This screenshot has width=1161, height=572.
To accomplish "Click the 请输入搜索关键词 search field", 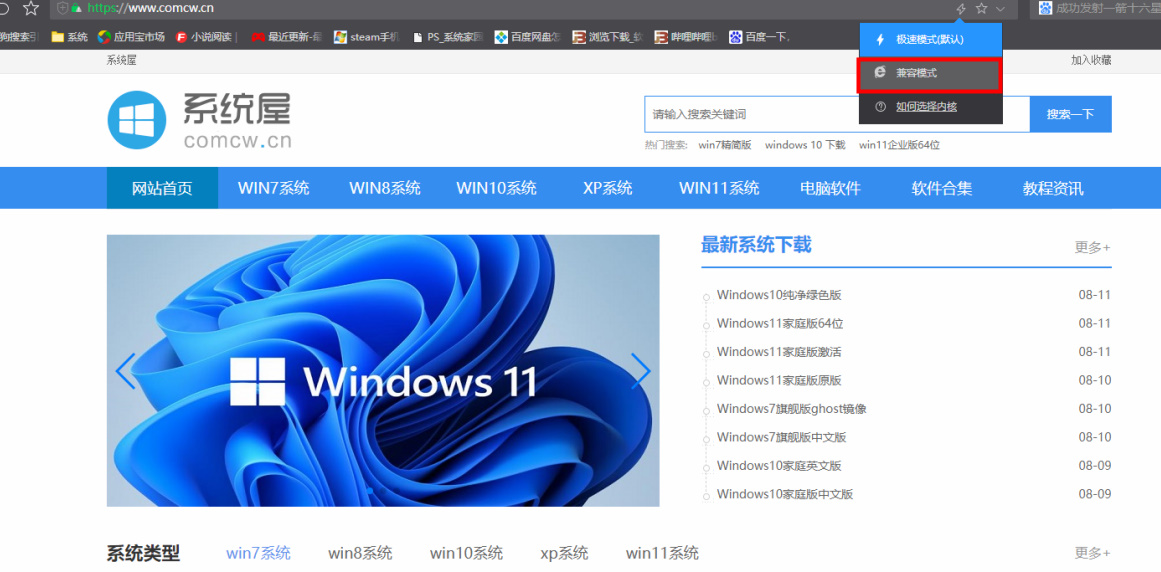I will 836,115.
